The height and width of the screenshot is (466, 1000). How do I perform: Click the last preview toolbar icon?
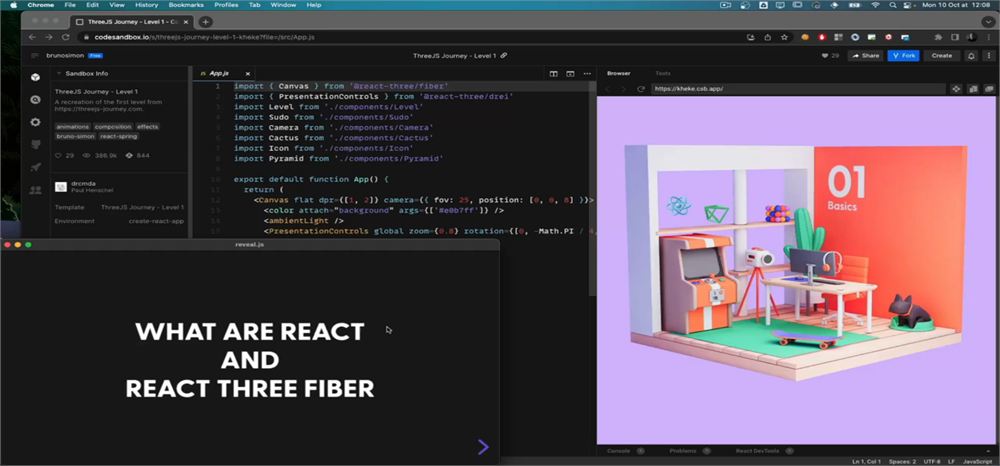(x=989, y=89)
